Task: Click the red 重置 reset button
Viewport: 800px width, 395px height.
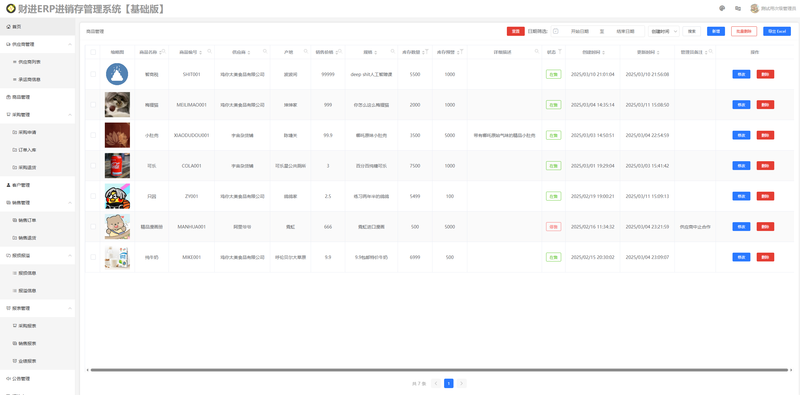Action: (515, 31)
